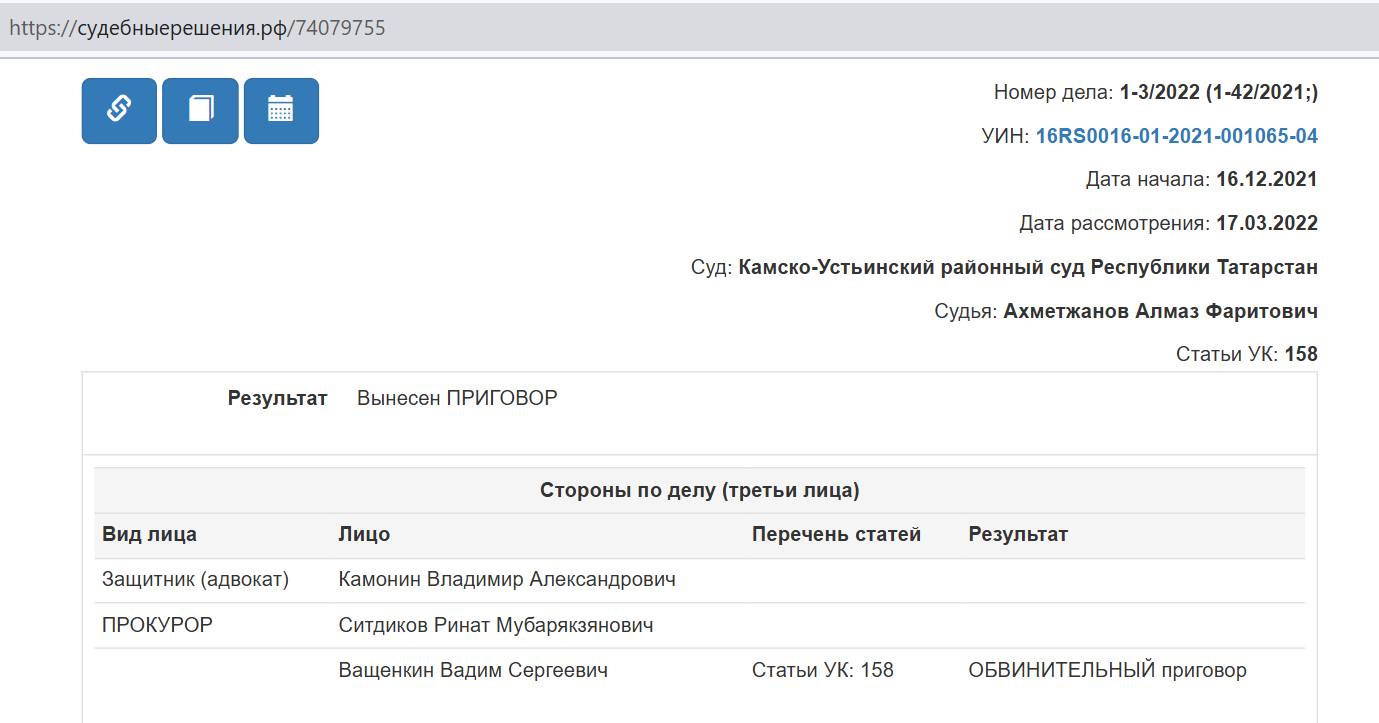Viewport: 1379px width, 723px height.
Task: Select the case number 1-3/2022 text
Action: [1160, 93]
